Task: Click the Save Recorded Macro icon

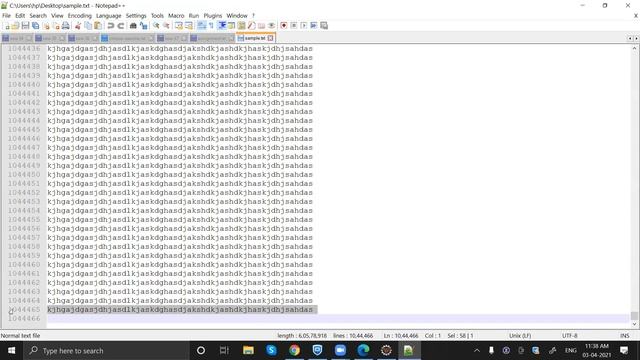Action: (324, 26)
